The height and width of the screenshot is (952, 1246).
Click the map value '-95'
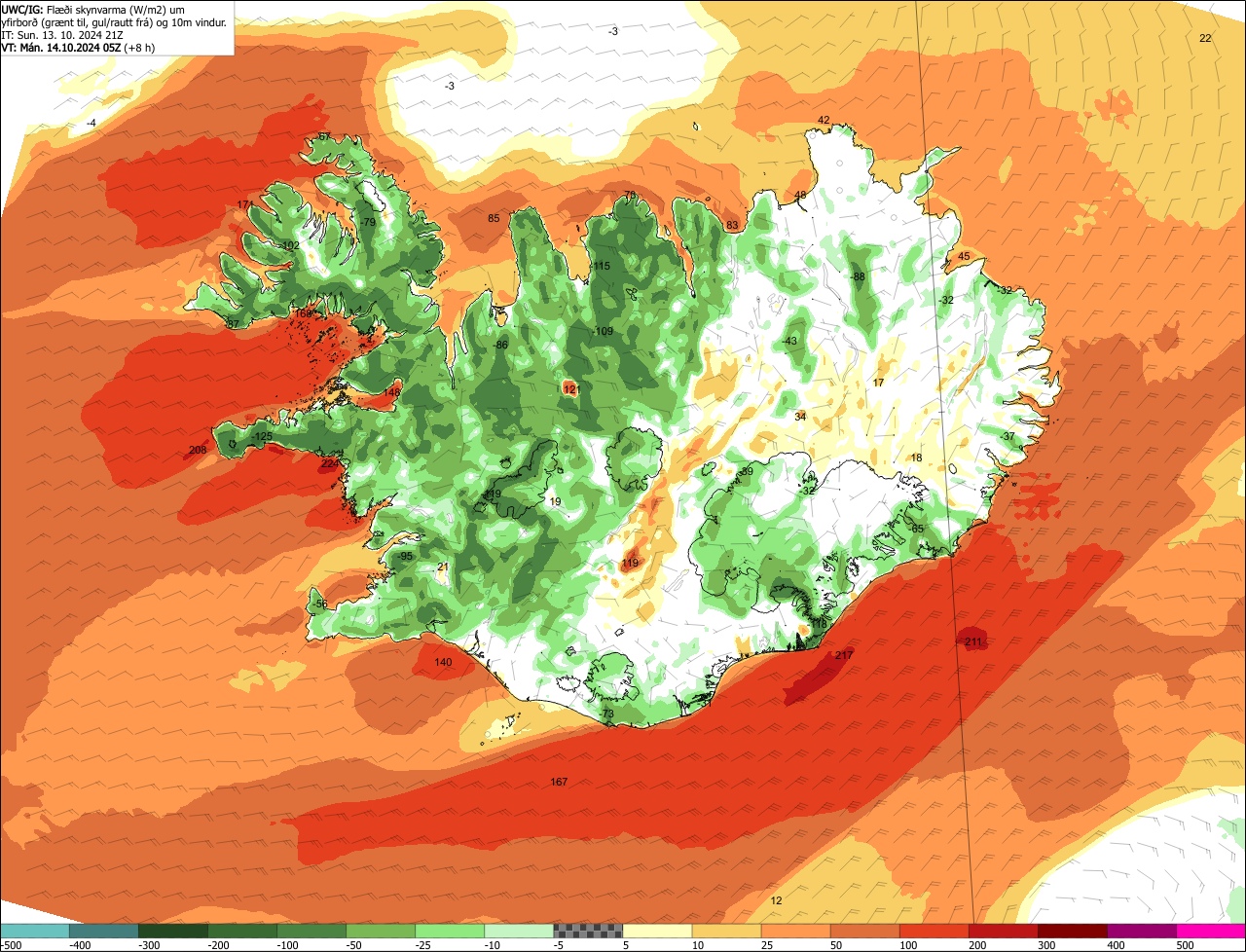[x=406, y=556]
